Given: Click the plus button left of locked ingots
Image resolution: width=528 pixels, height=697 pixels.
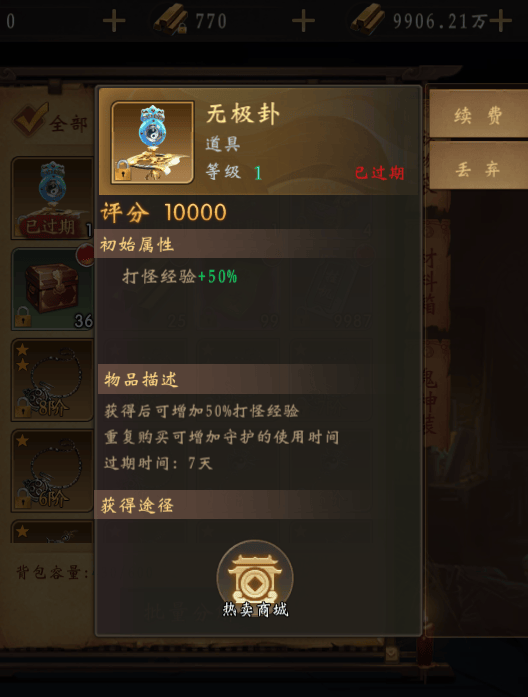Looking at the screenshot, I should [x=114, y=20].
